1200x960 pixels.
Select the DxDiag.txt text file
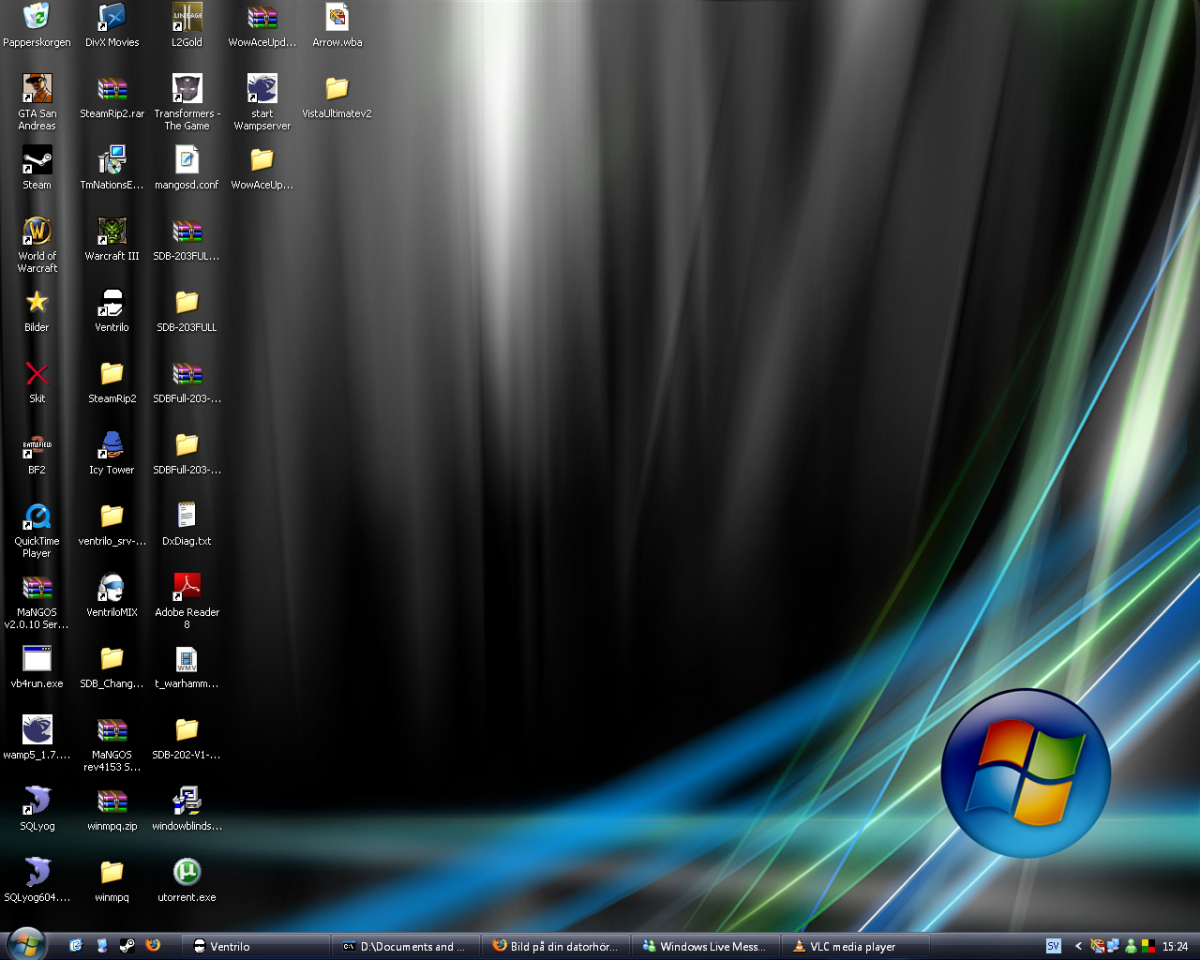tap(187, 517)
